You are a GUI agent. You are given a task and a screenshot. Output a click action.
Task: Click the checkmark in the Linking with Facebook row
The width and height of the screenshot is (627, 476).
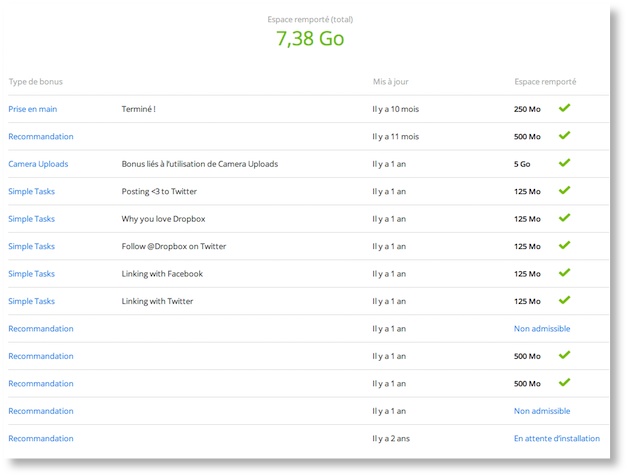pos(564,273)
